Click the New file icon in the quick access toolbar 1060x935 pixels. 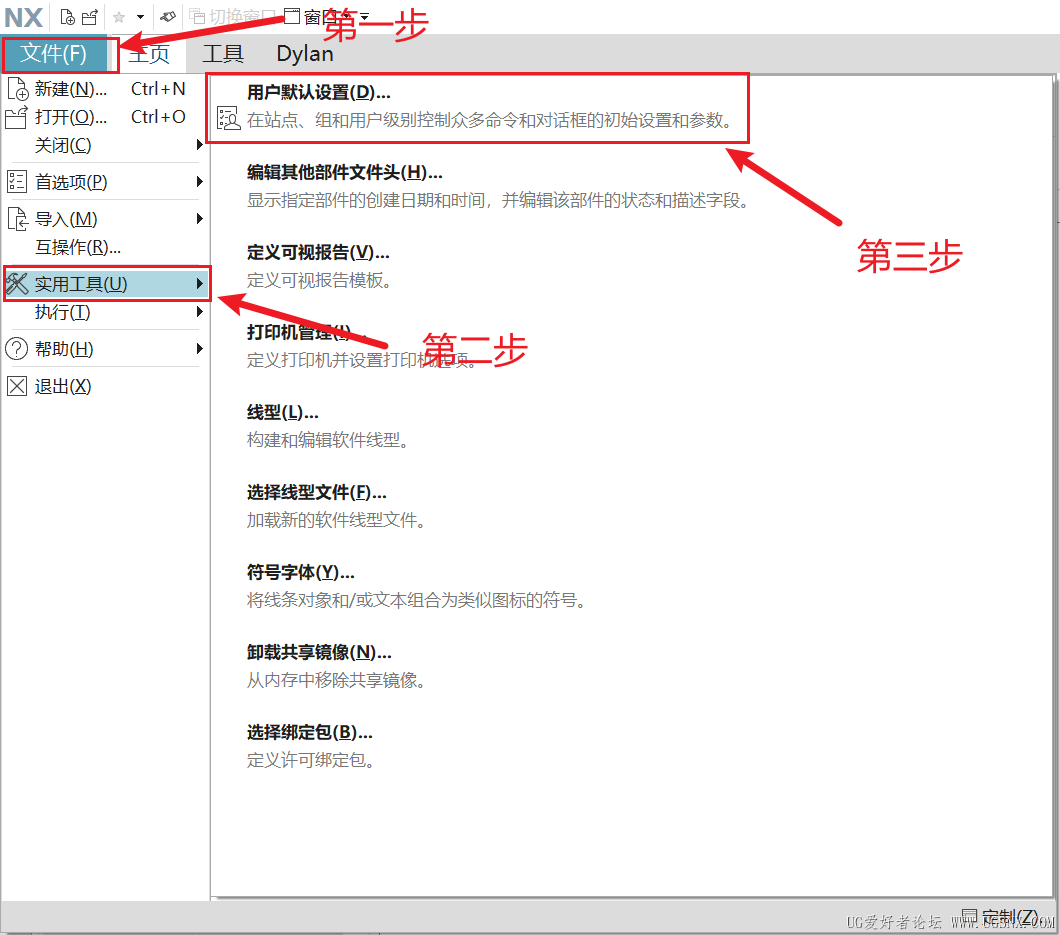coord(68,17)
